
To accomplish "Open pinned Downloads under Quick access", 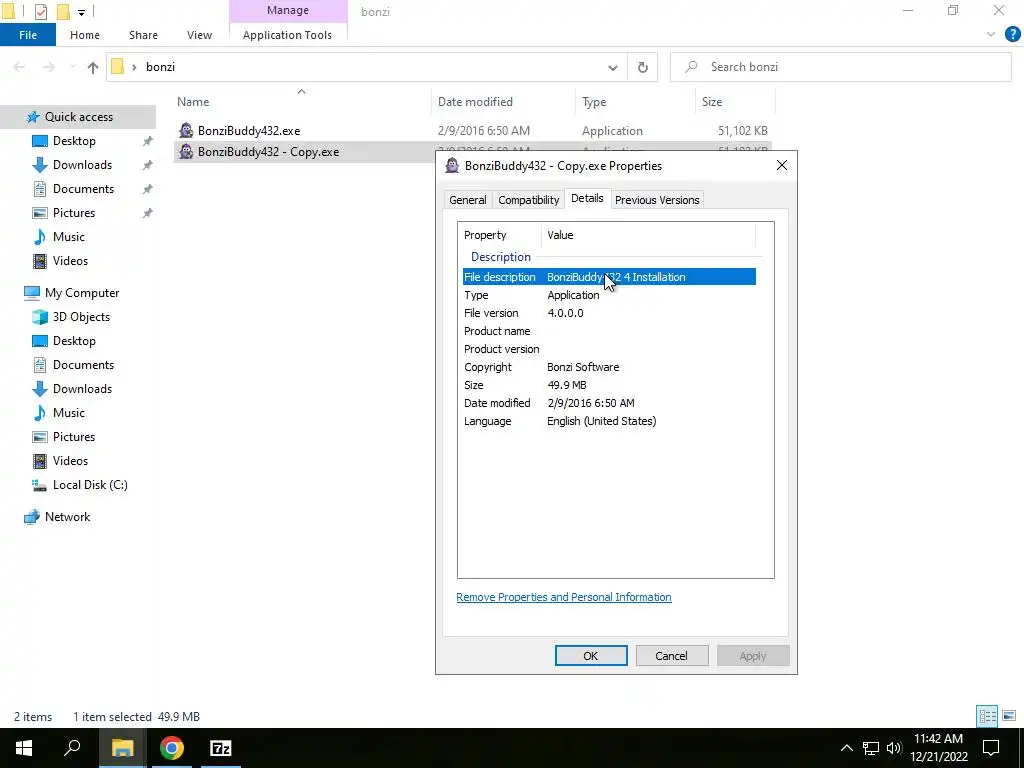I will click(x=82, y=165).
